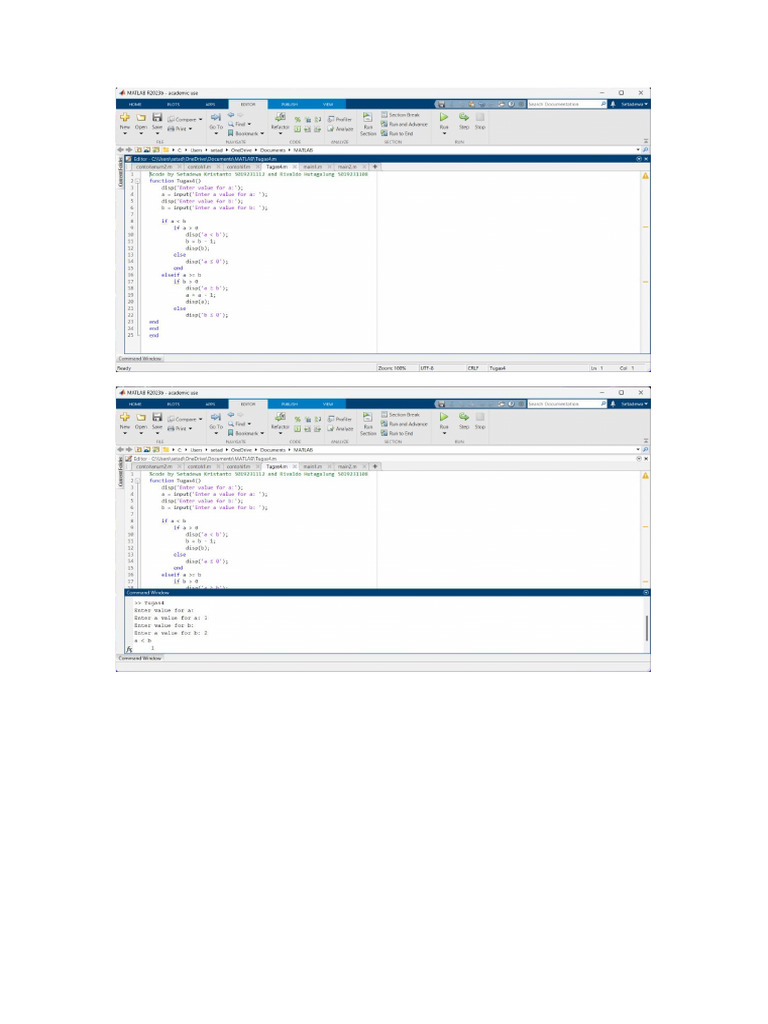
Task: Click the New file icon in upper MATLAB window
Action: point(125,118)
